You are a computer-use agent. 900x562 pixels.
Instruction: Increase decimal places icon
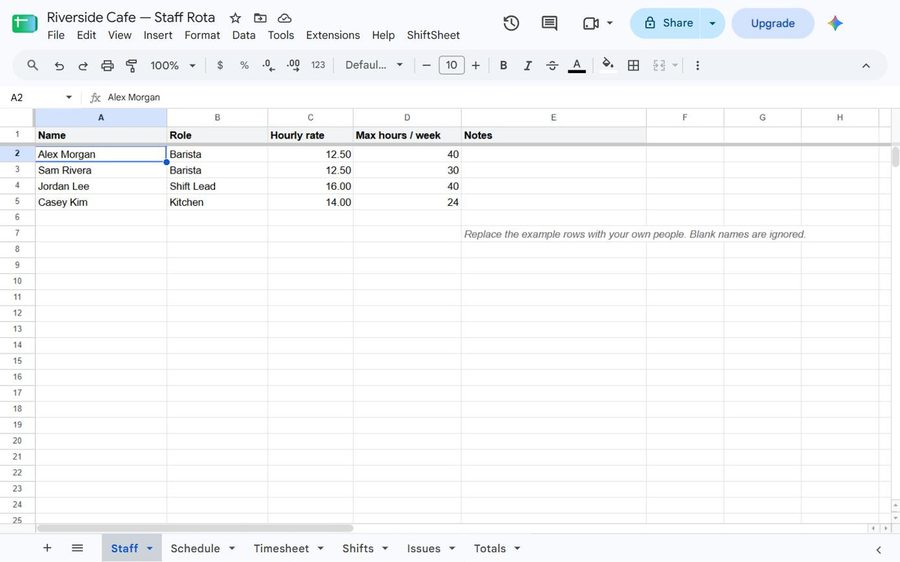[293, 65]
